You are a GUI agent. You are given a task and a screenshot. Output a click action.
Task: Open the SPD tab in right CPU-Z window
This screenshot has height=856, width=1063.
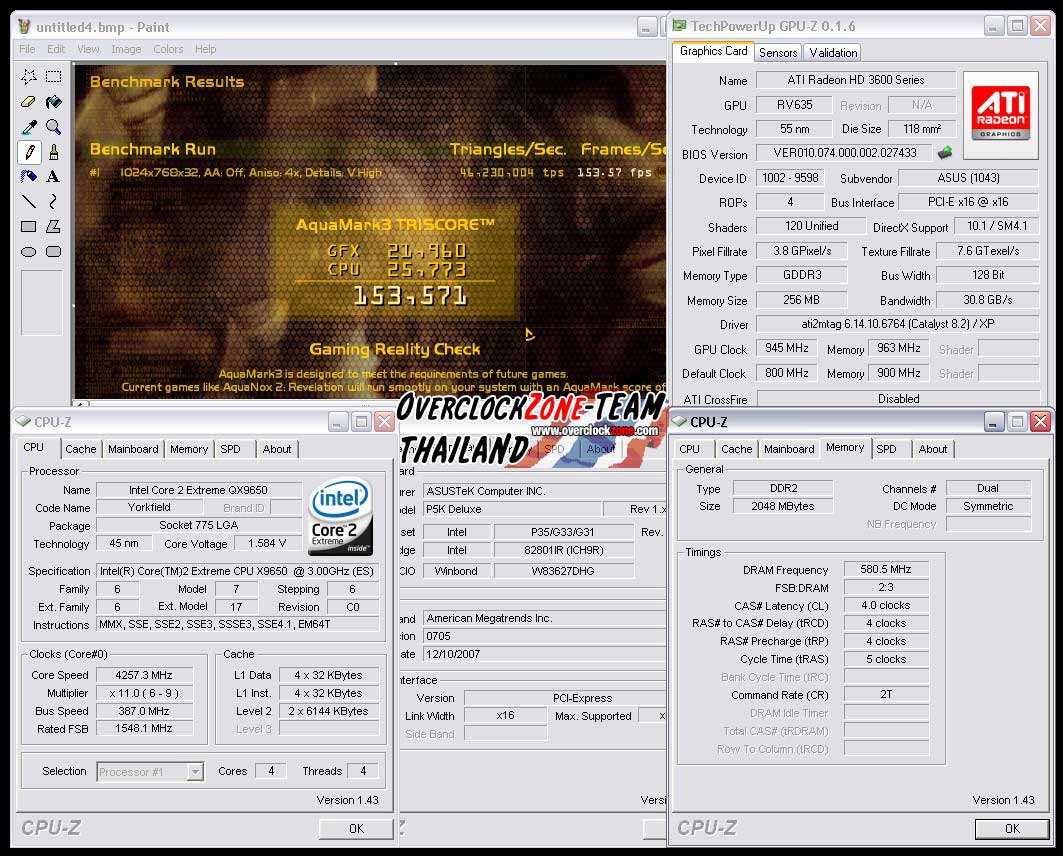pos(886,449)
